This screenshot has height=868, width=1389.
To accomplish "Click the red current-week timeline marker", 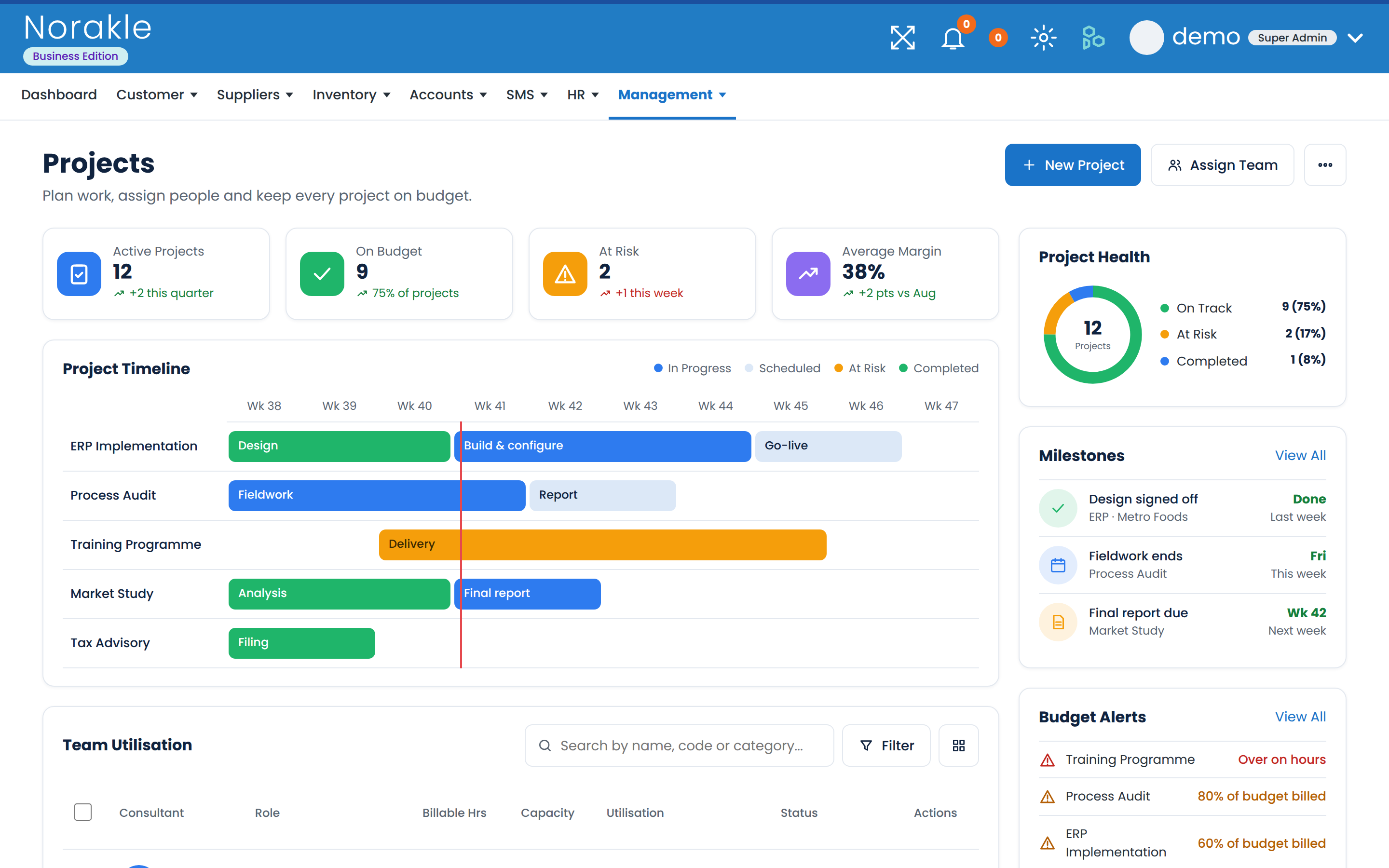I will click(x=461, y=545).
